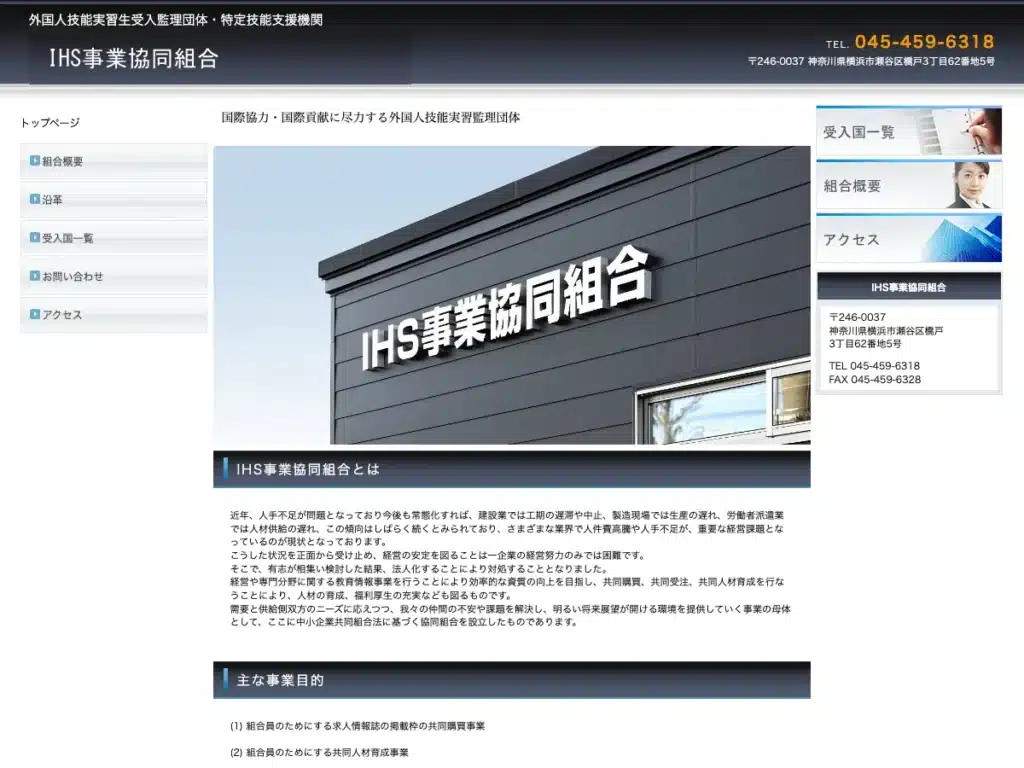Click the arrow icon beside アクセス in sidebar
Image resolution: width=1024 pixels, height=768 pixels.
coord(35,314)
